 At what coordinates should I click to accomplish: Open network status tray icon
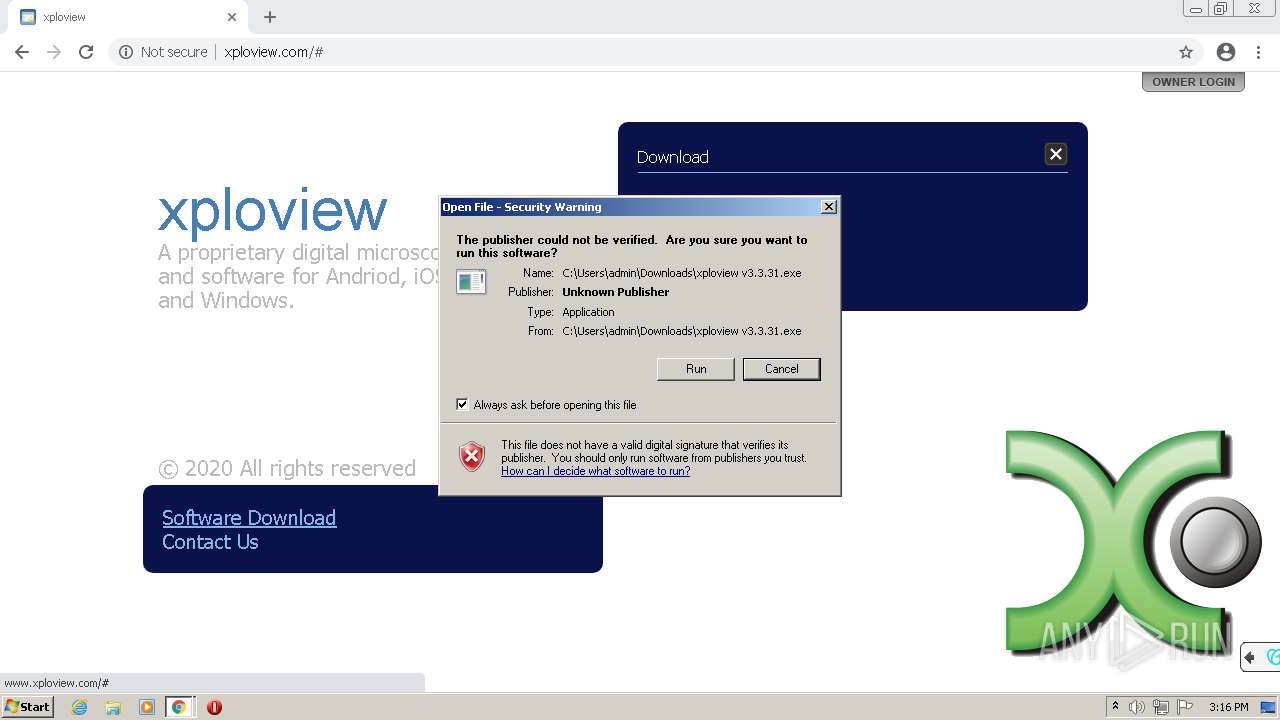(1161, 707)
